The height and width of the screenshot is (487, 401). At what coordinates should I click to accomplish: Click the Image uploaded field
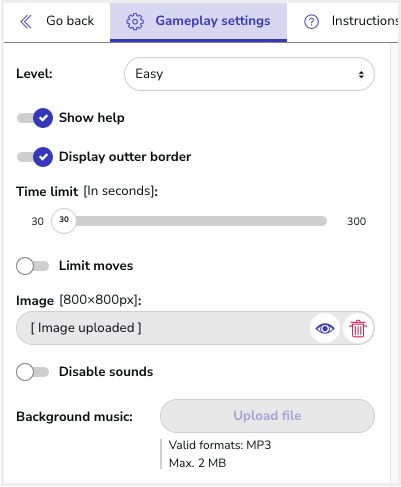[195, 328]
